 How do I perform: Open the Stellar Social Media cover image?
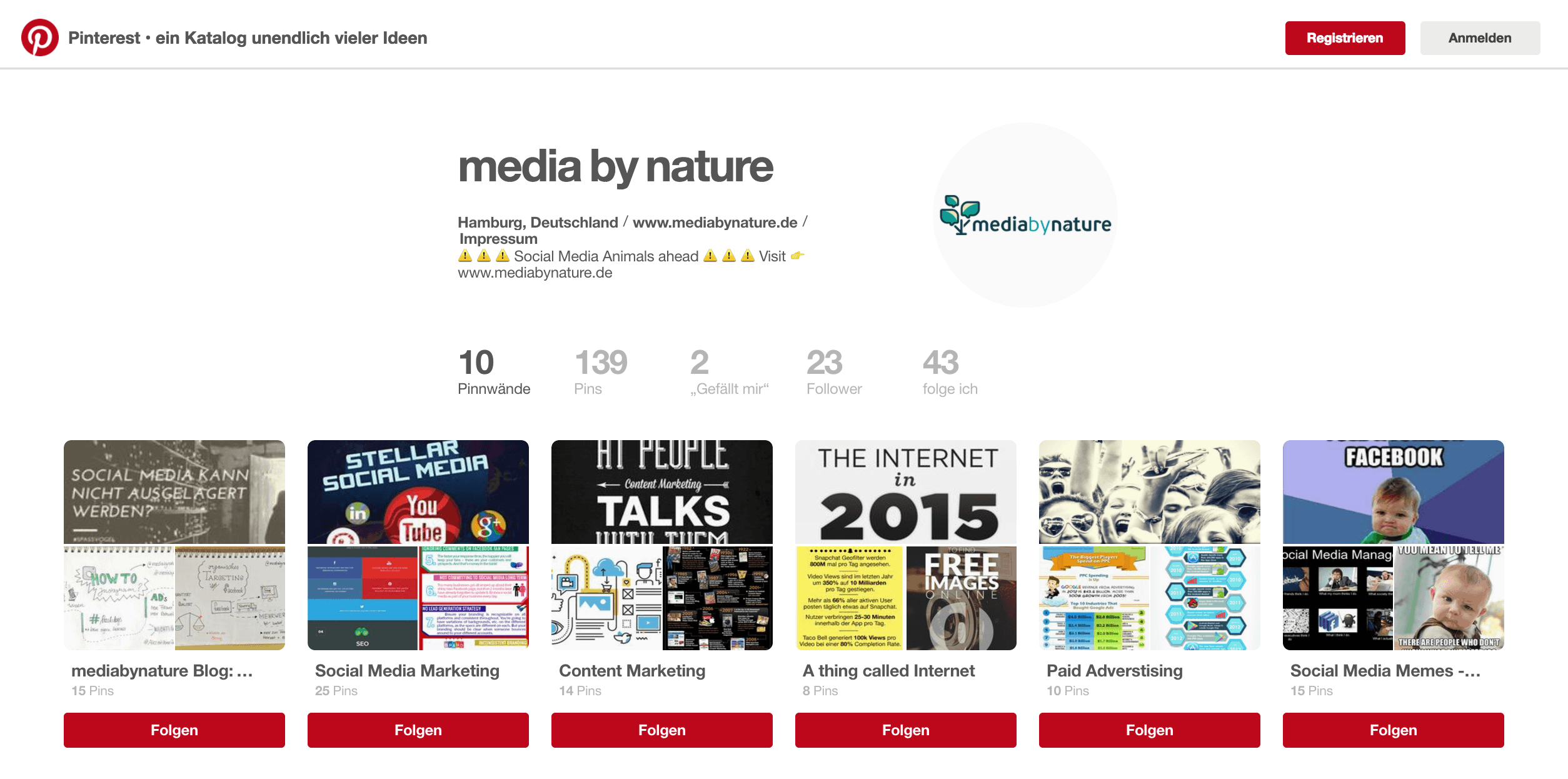point(418,492)
